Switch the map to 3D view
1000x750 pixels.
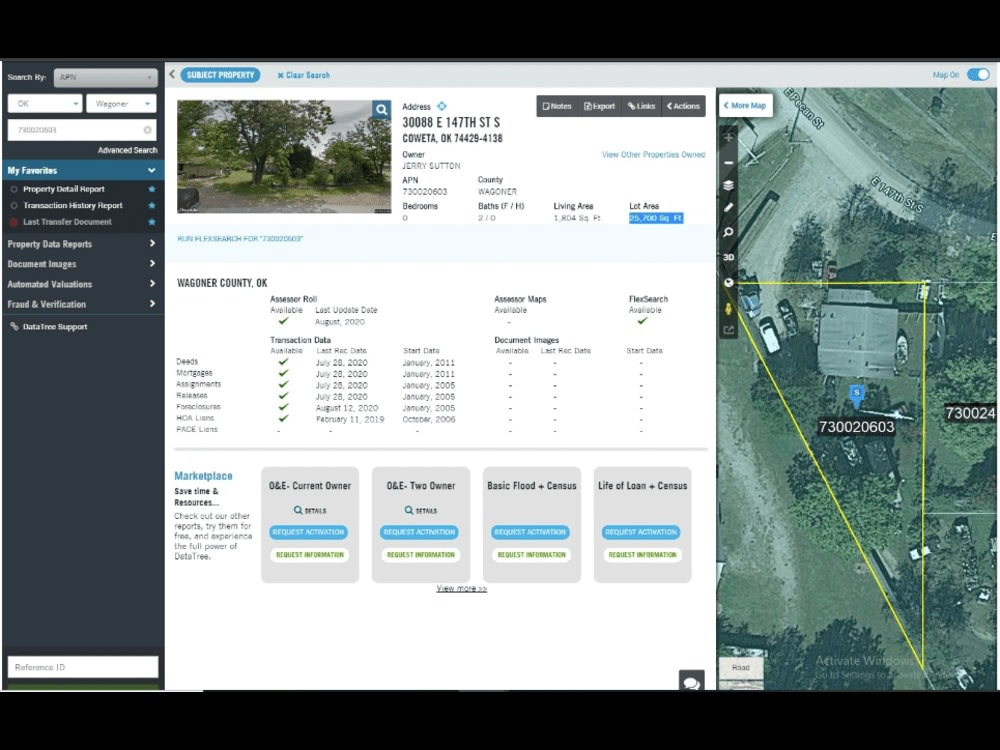click(728, 256)
